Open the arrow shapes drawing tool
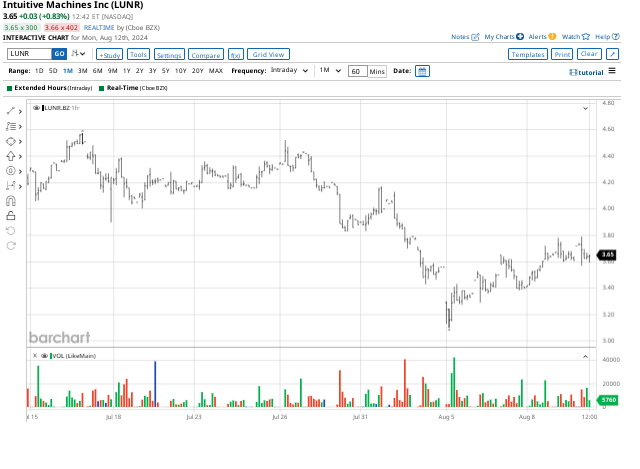The image size is (640, 469). coord(11,156)
